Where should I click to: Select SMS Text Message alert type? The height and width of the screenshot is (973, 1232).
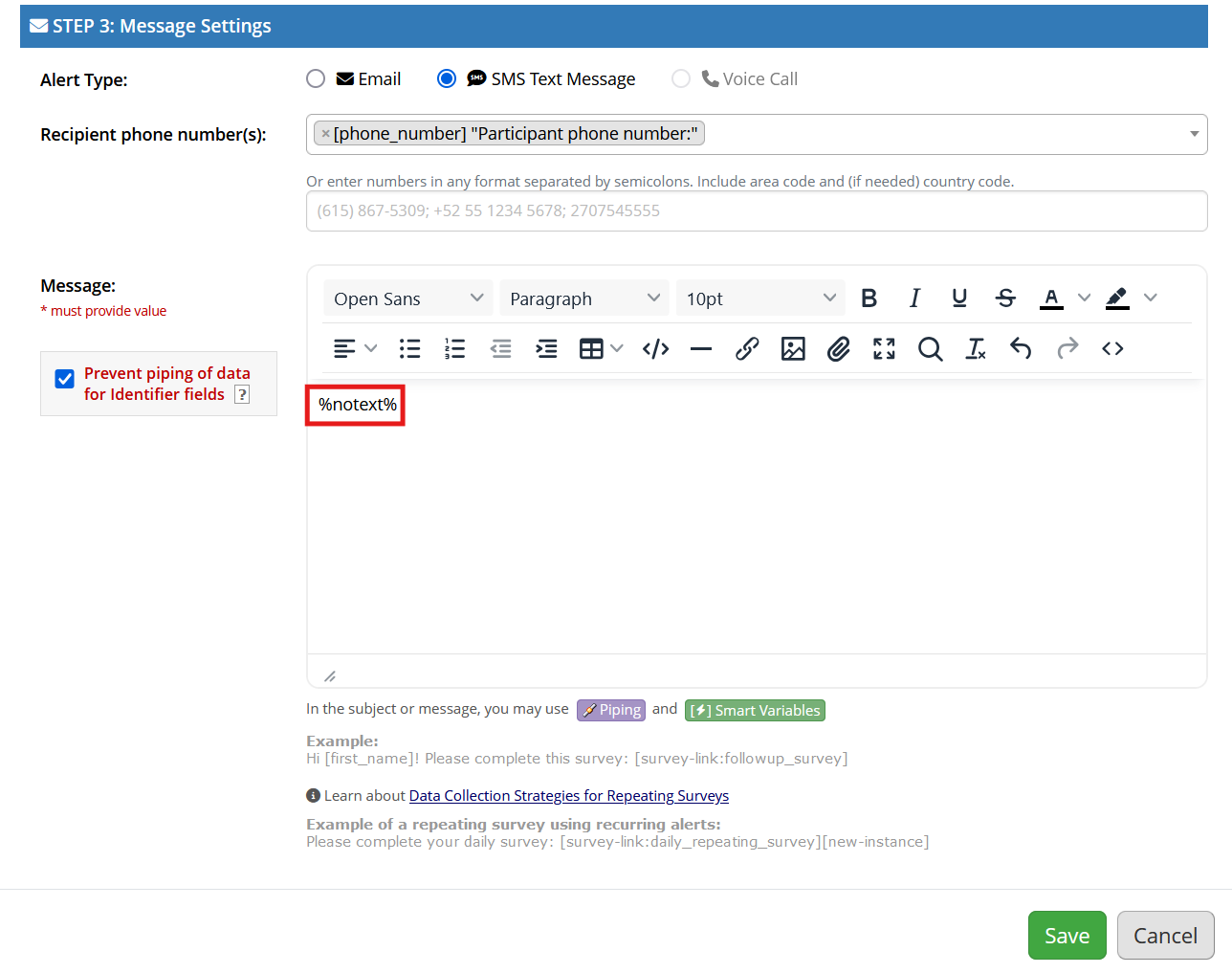tap(447, 78)
